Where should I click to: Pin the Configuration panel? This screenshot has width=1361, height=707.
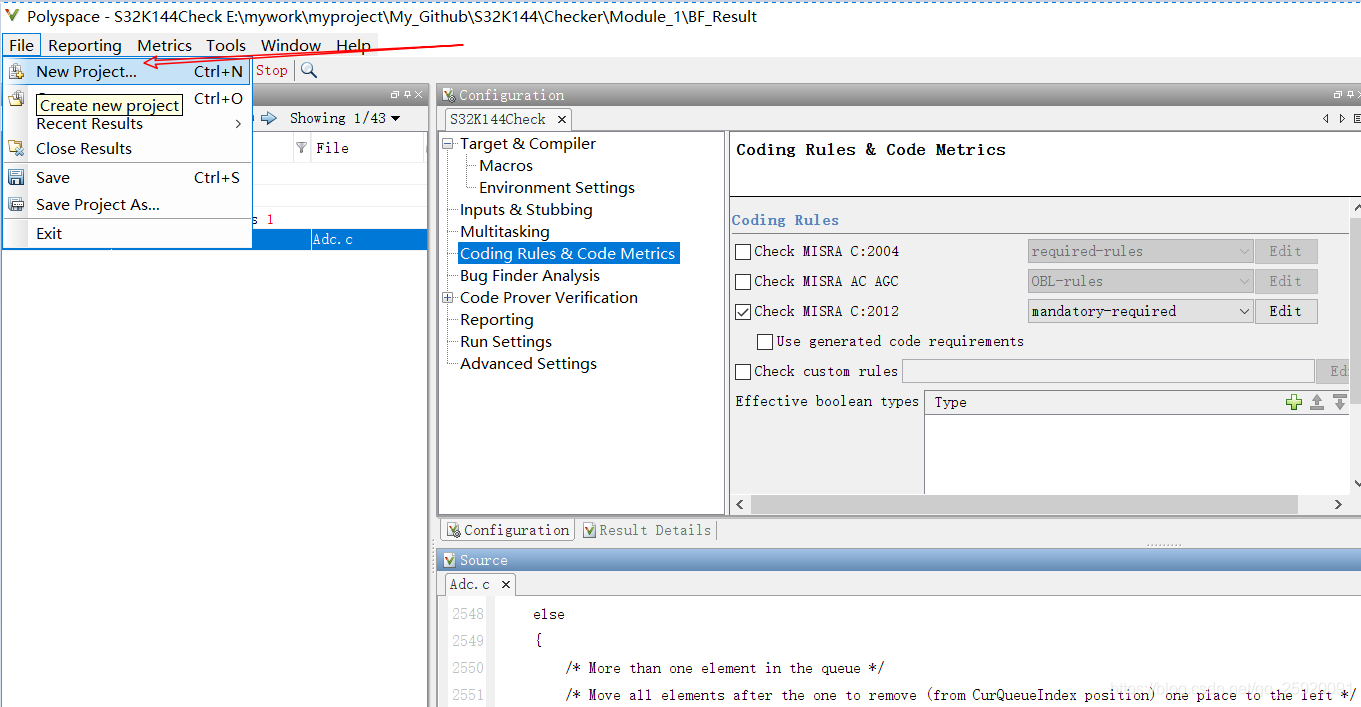pyautogui.click(x=1350, y=95)
